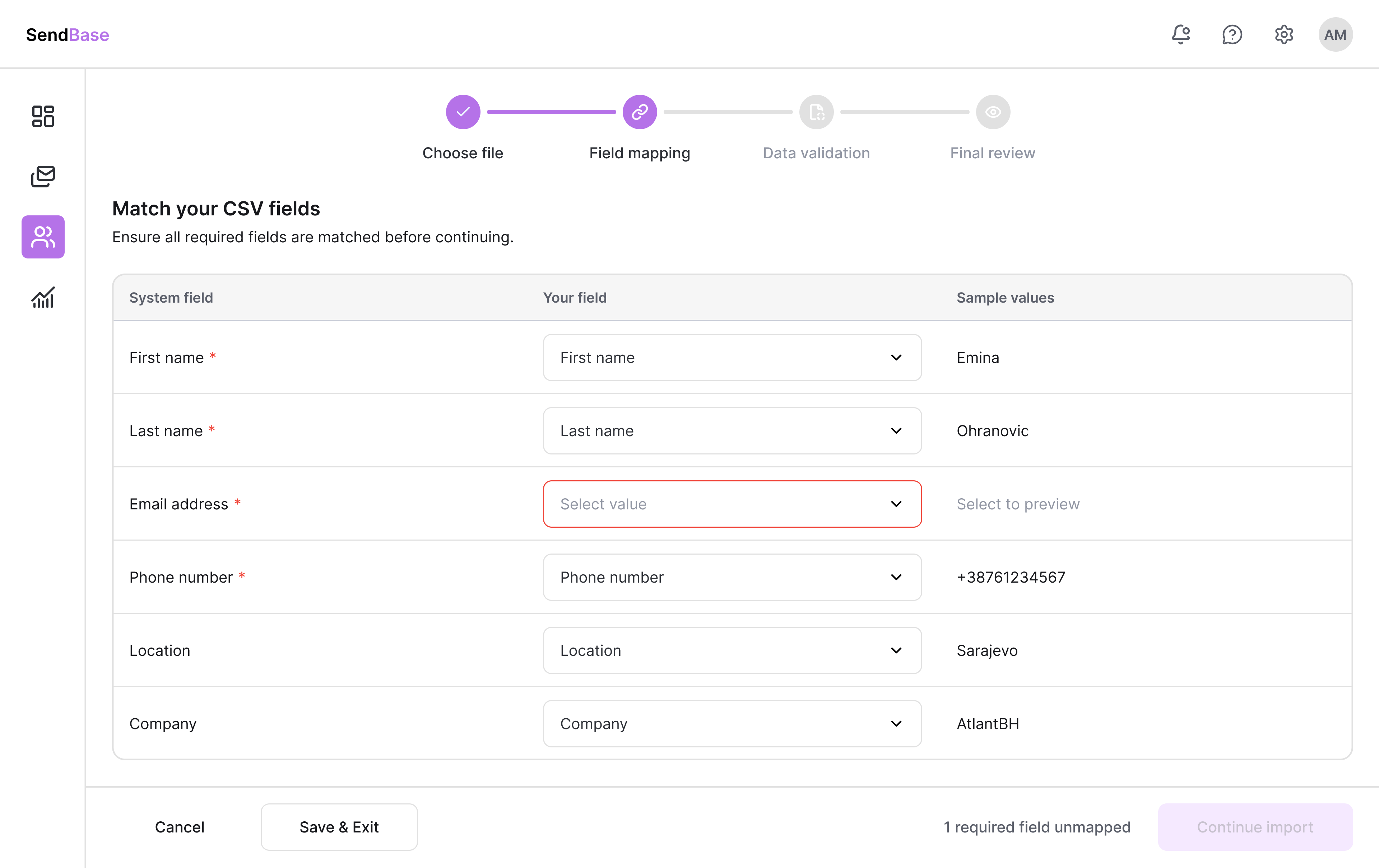This screenshot has width=1379, height=868.
Task: Open dashboard grid icon in sidebar
Action: [43, 116]
